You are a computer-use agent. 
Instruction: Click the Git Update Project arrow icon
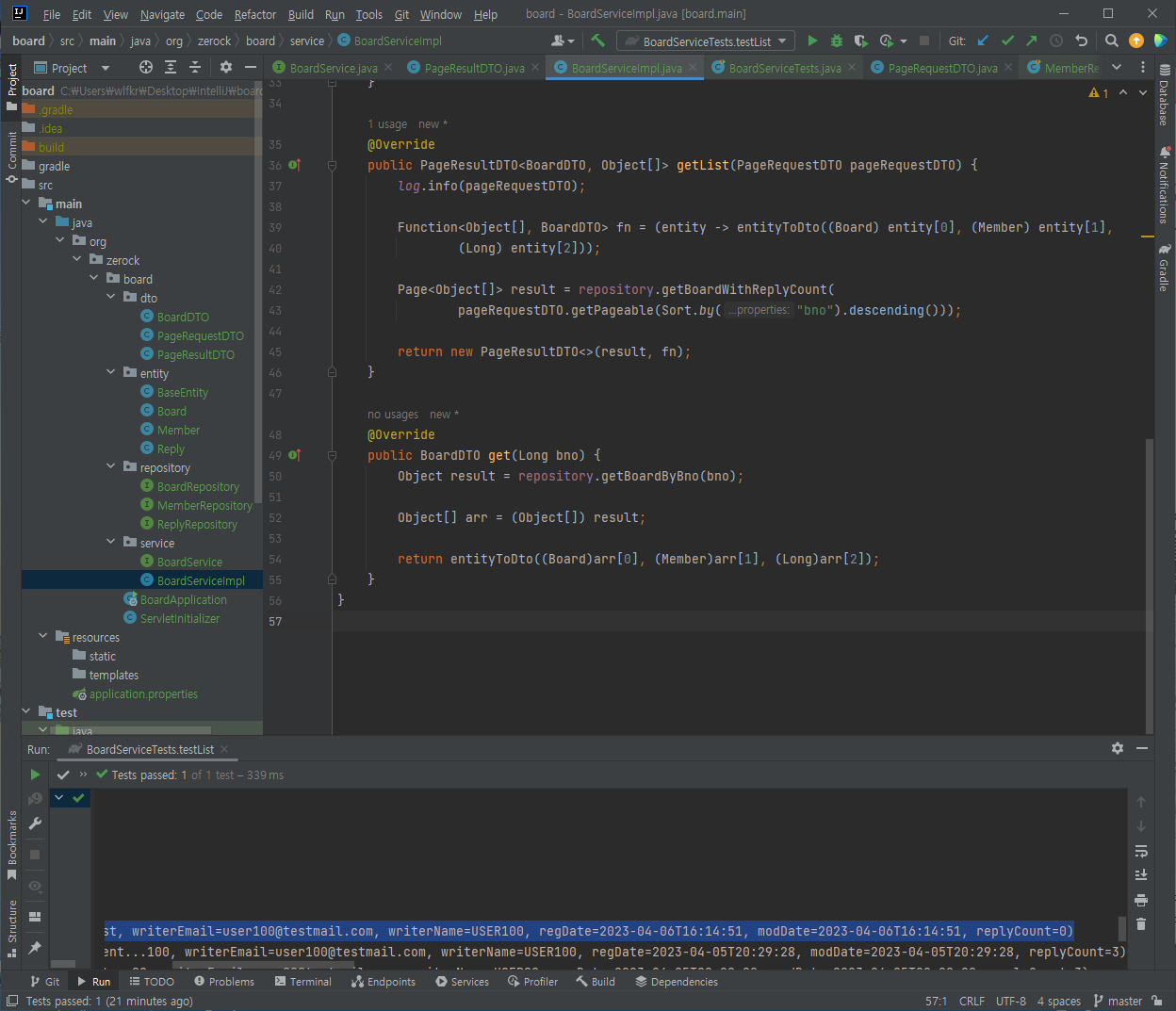tap(983, 41)
